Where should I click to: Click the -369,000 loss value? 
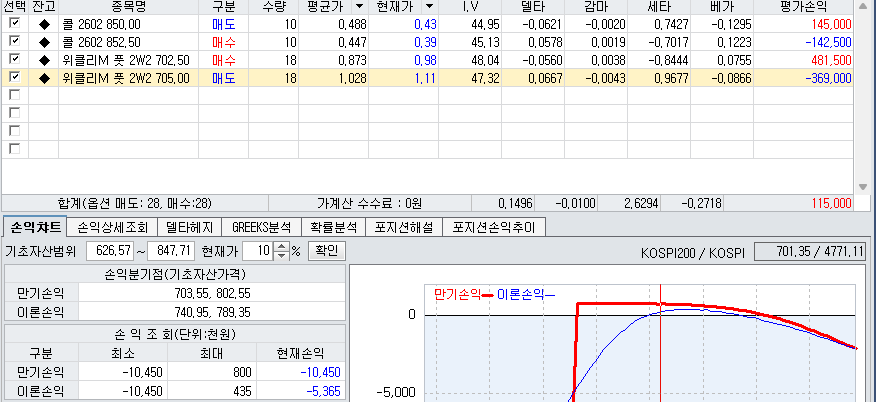829,79
